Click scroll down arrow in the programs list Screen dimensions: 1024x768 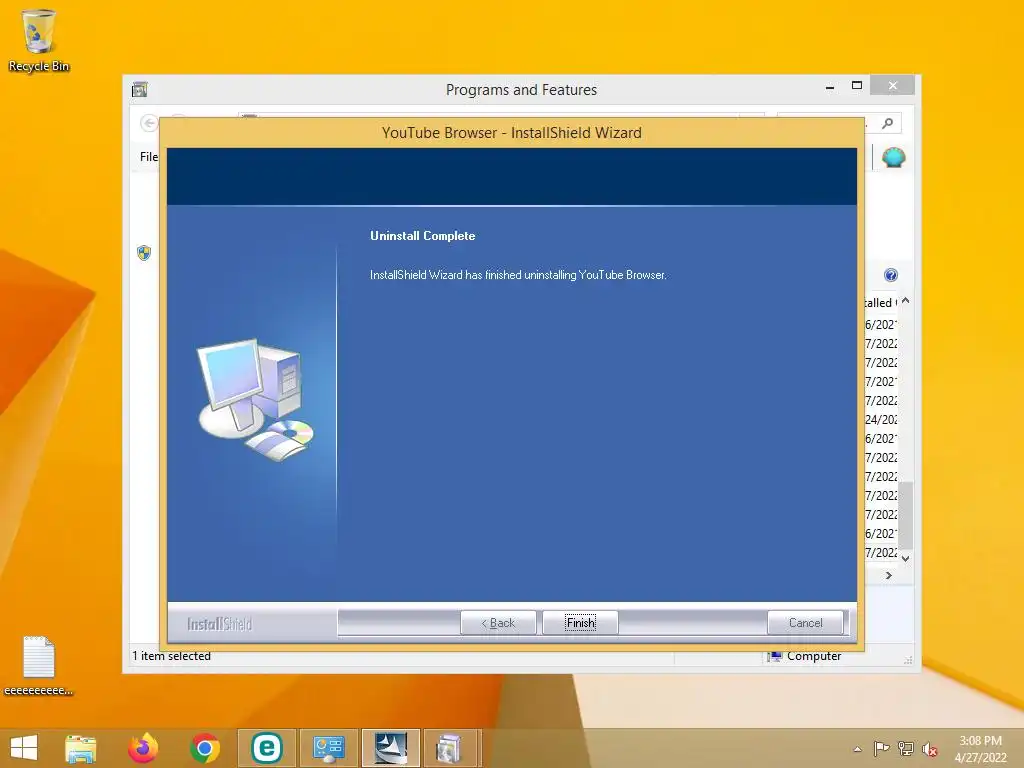coord(906,558)
